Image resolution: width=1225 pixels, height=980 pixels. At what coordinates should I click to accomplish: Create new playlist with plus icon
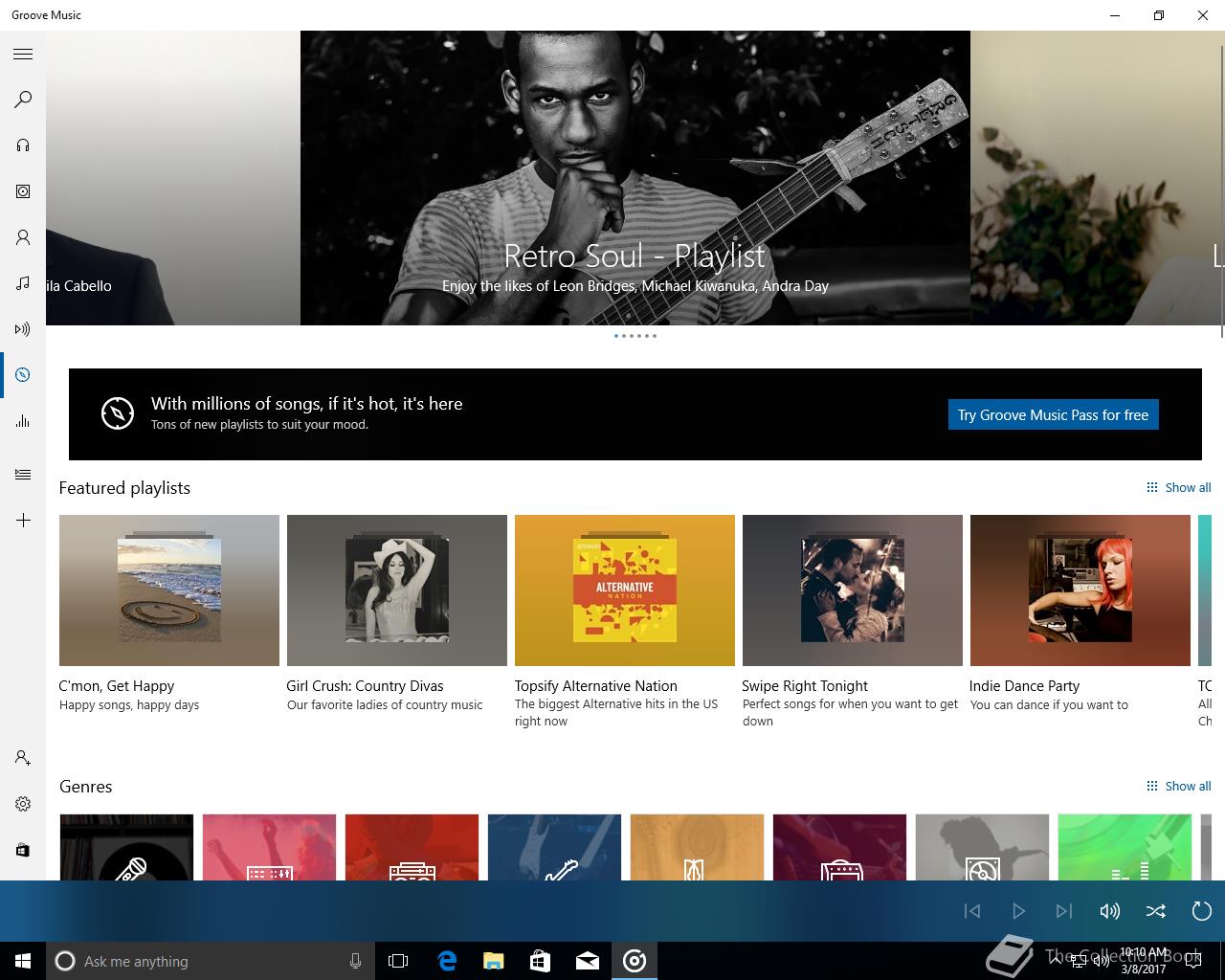point(23,521)
